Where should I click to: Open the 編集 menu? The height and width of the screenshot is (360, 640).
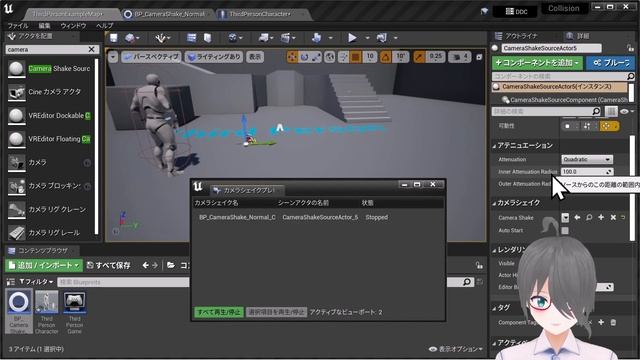tap(44, 25)
